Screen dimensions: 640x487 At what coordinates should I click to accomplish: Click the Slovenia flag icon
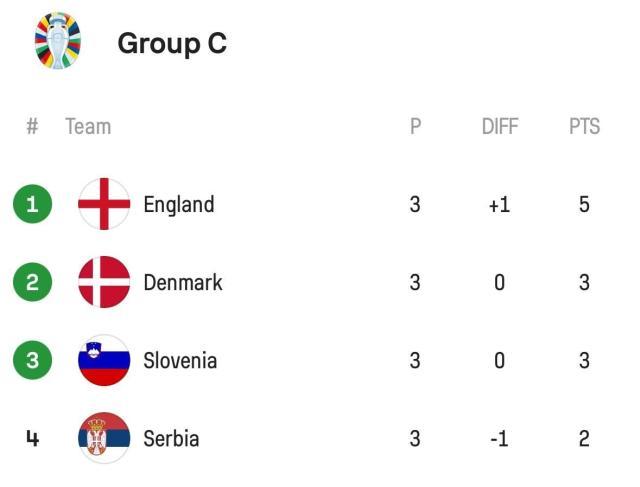(x=104, y=360)
